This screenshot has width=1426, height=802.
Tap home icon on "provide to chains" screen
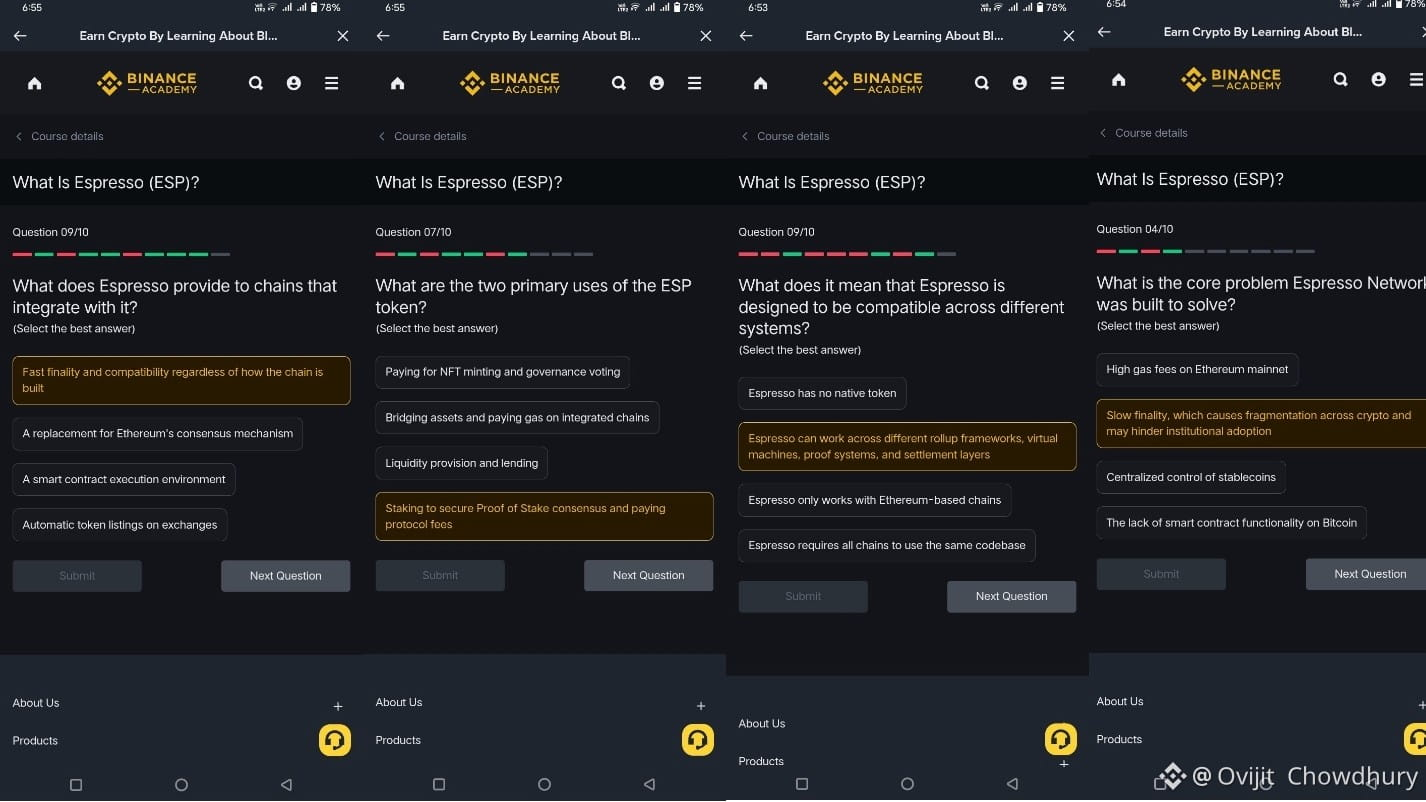pos(35,83)
